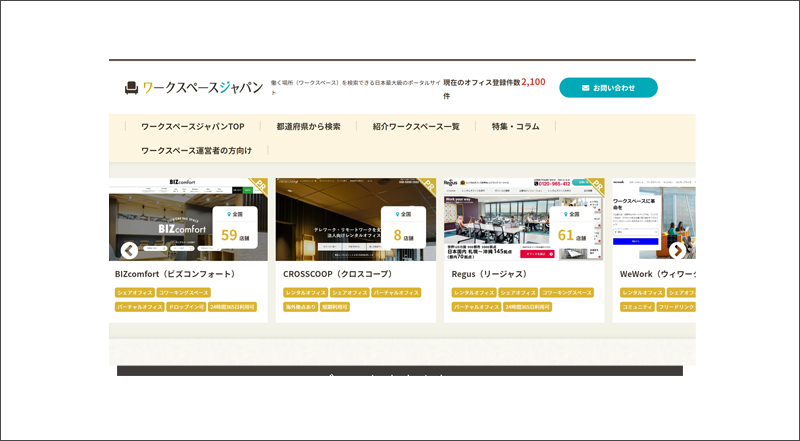Click the location pin icon on Regus badge
800x441 pixels.
tap(566, 214)
